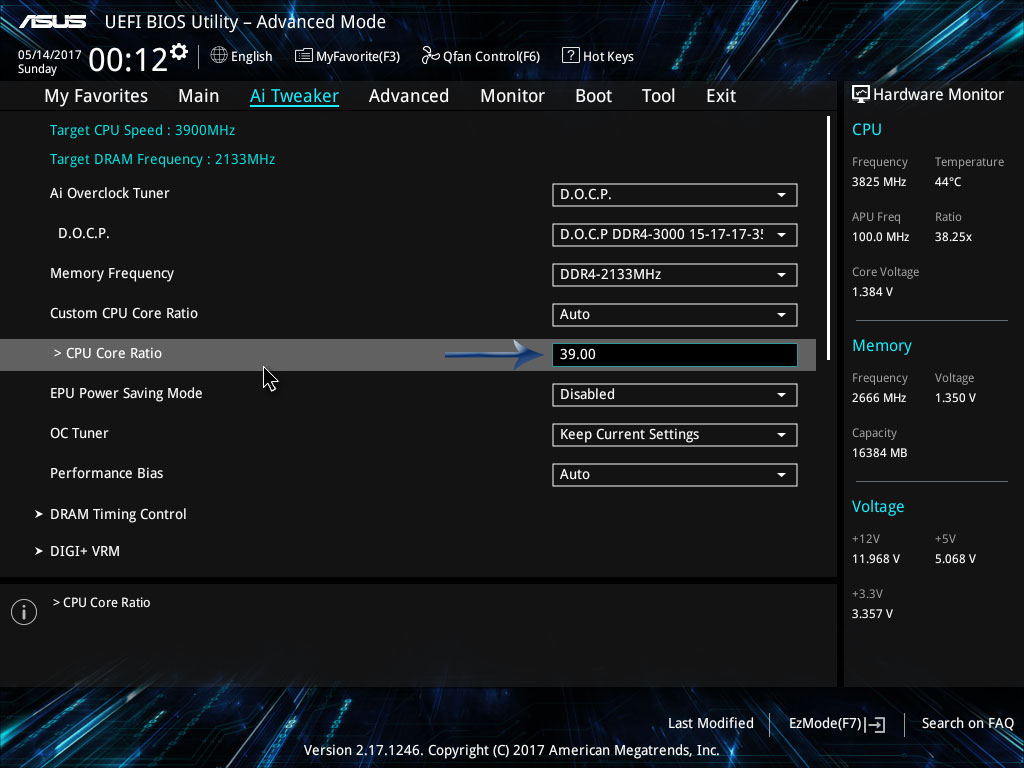Click Search on FAQ link
The image size is (1024, 768).
click(967, 724)
